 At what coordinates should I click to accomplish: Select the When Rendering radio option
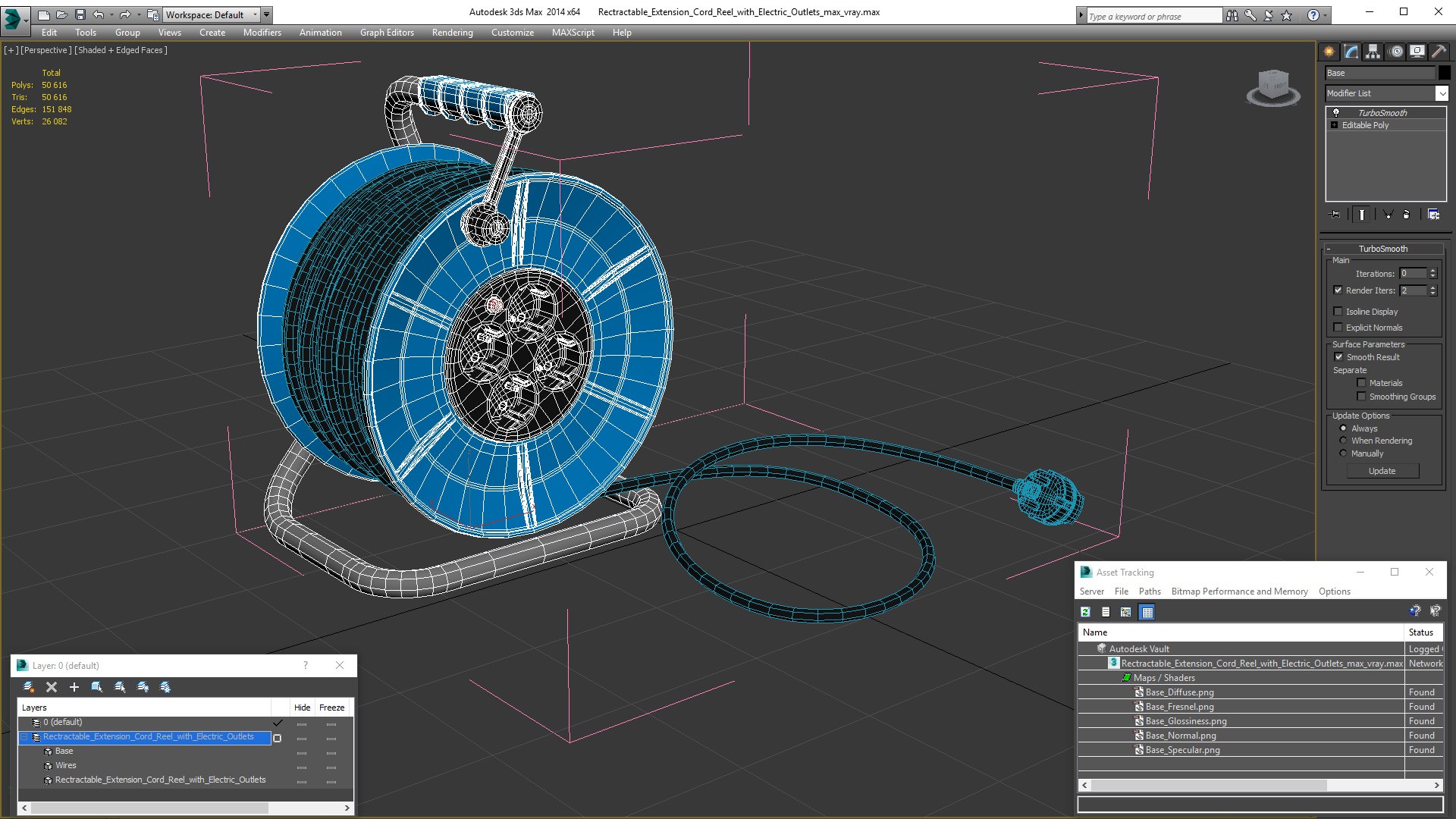pyautogui.click(x=1343, y=441)
